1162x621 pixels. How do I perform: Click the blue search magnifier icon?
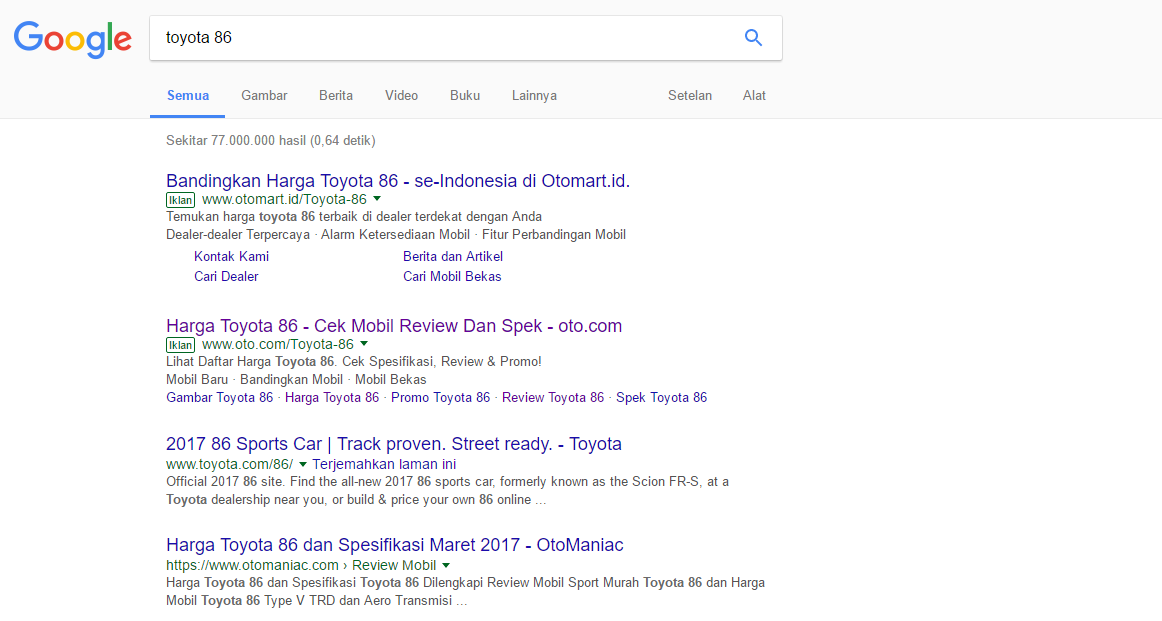(x=753, y=38)
